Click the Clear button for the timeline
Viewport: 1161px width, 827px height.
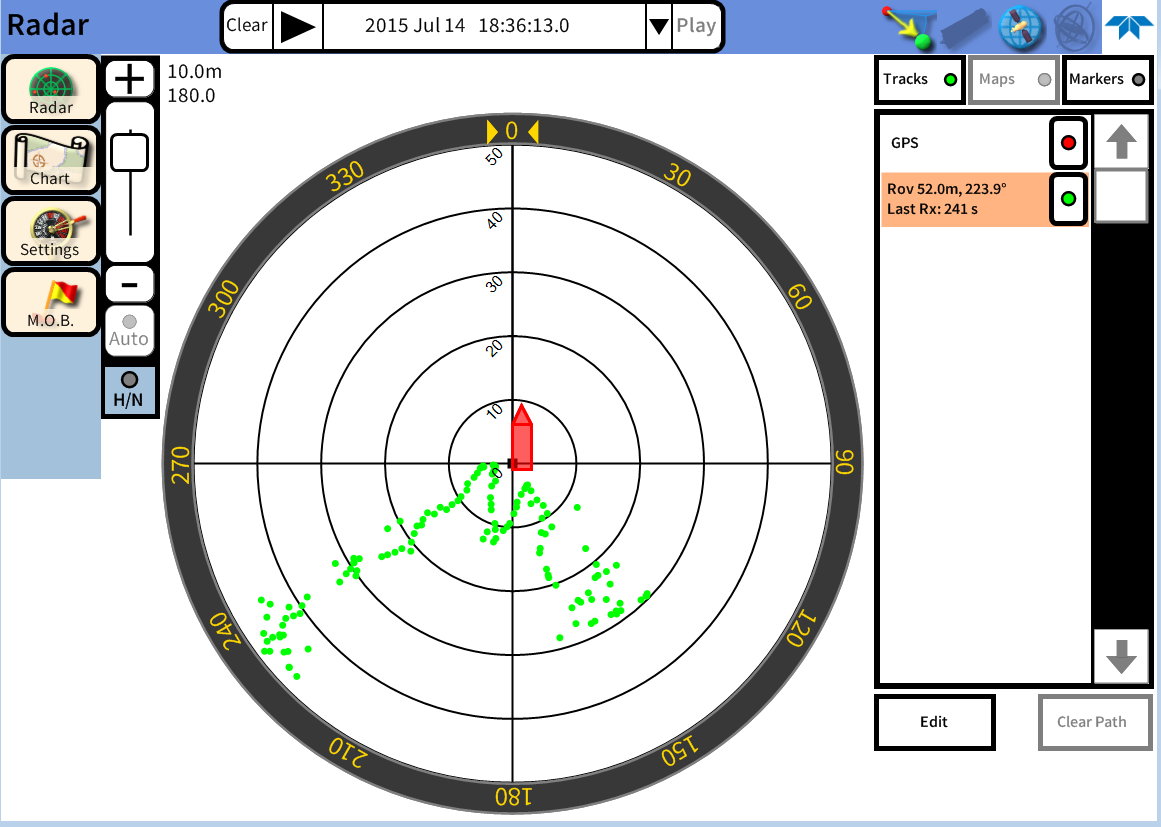247,26
